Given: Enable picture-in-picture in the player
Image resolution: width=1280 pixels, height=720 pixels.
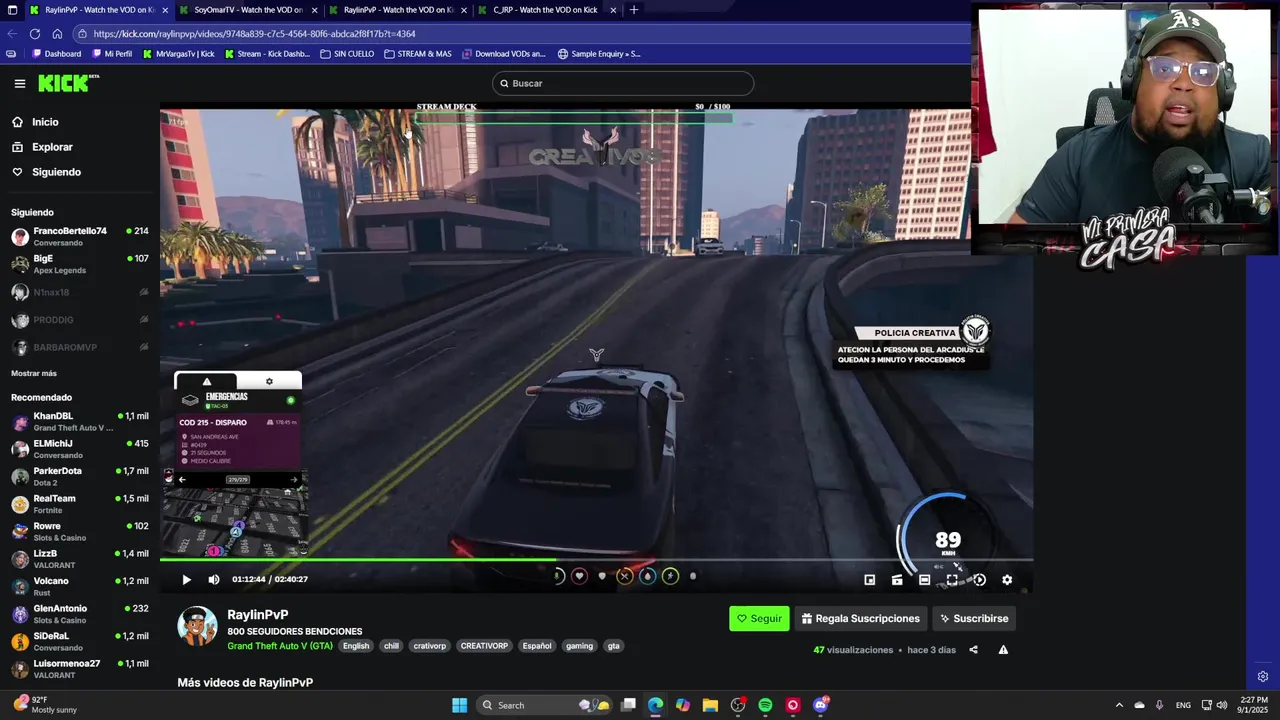Looking at the screenshot, I should (870, 579).
